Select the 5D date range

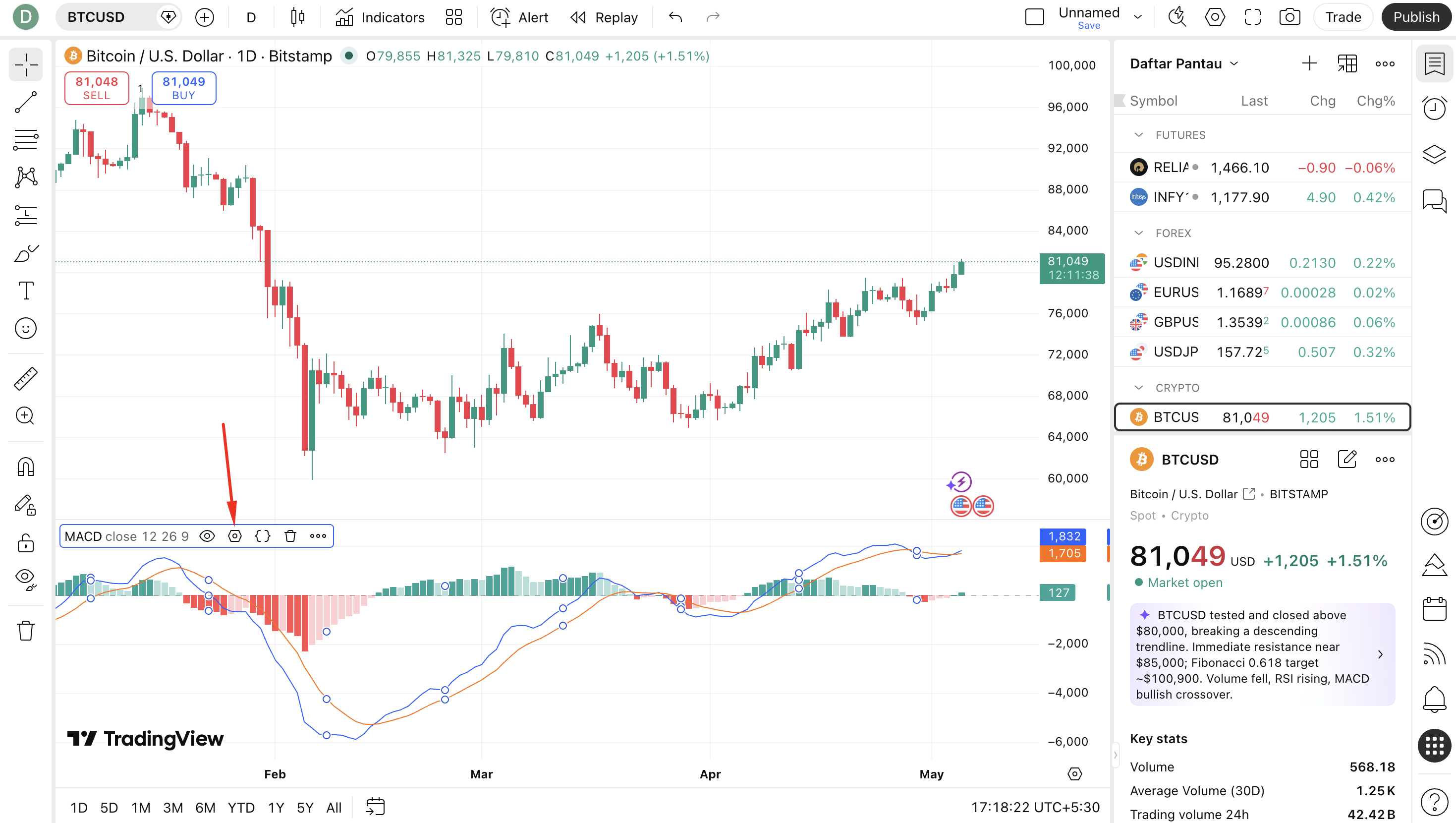pos(109,807)
